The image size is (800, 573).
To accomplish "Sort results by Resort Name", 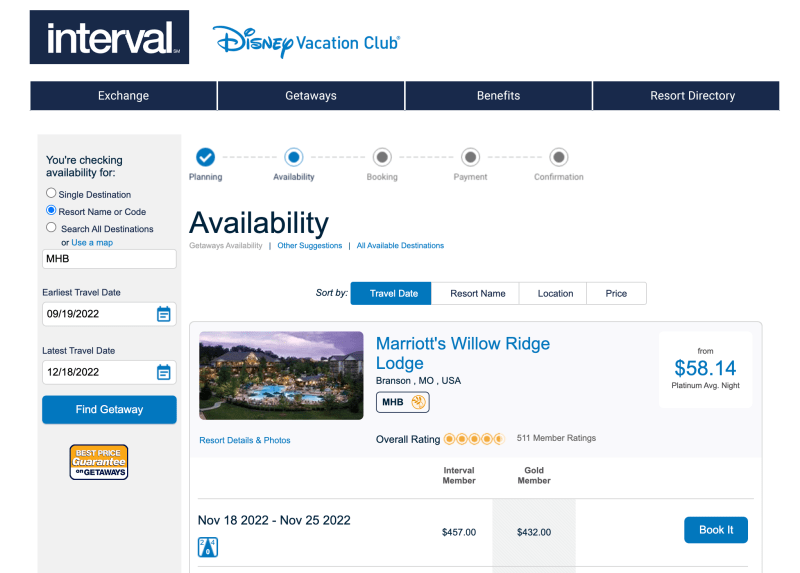I will point(476,293).
